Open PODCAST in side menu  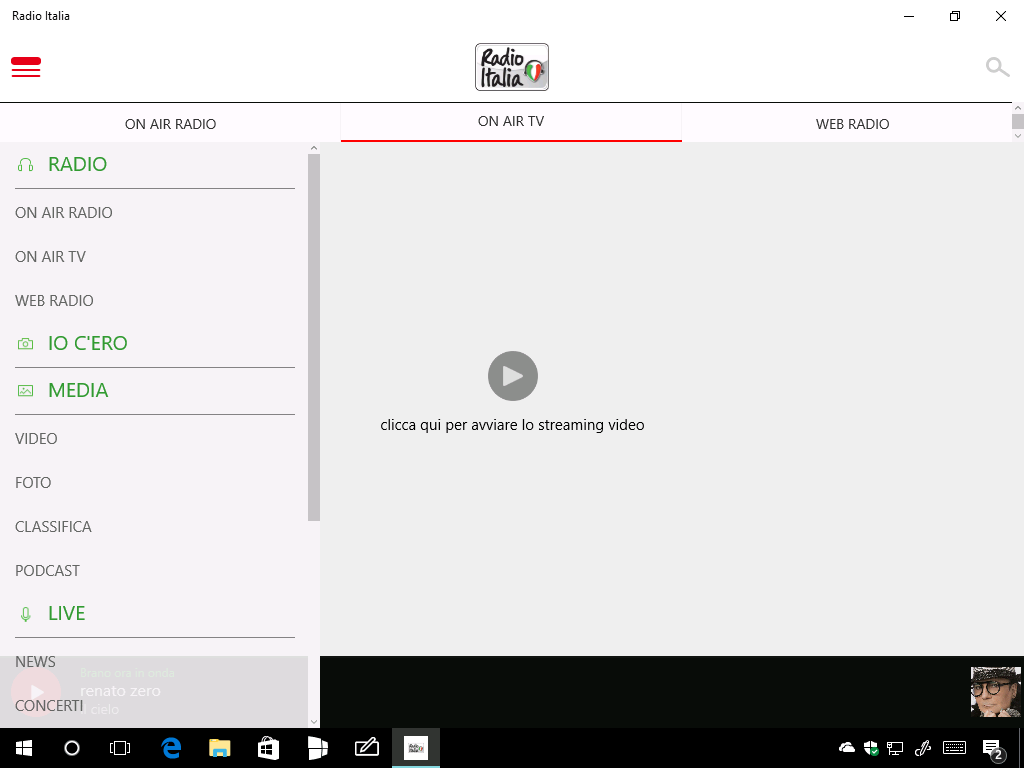click(48, 571)
